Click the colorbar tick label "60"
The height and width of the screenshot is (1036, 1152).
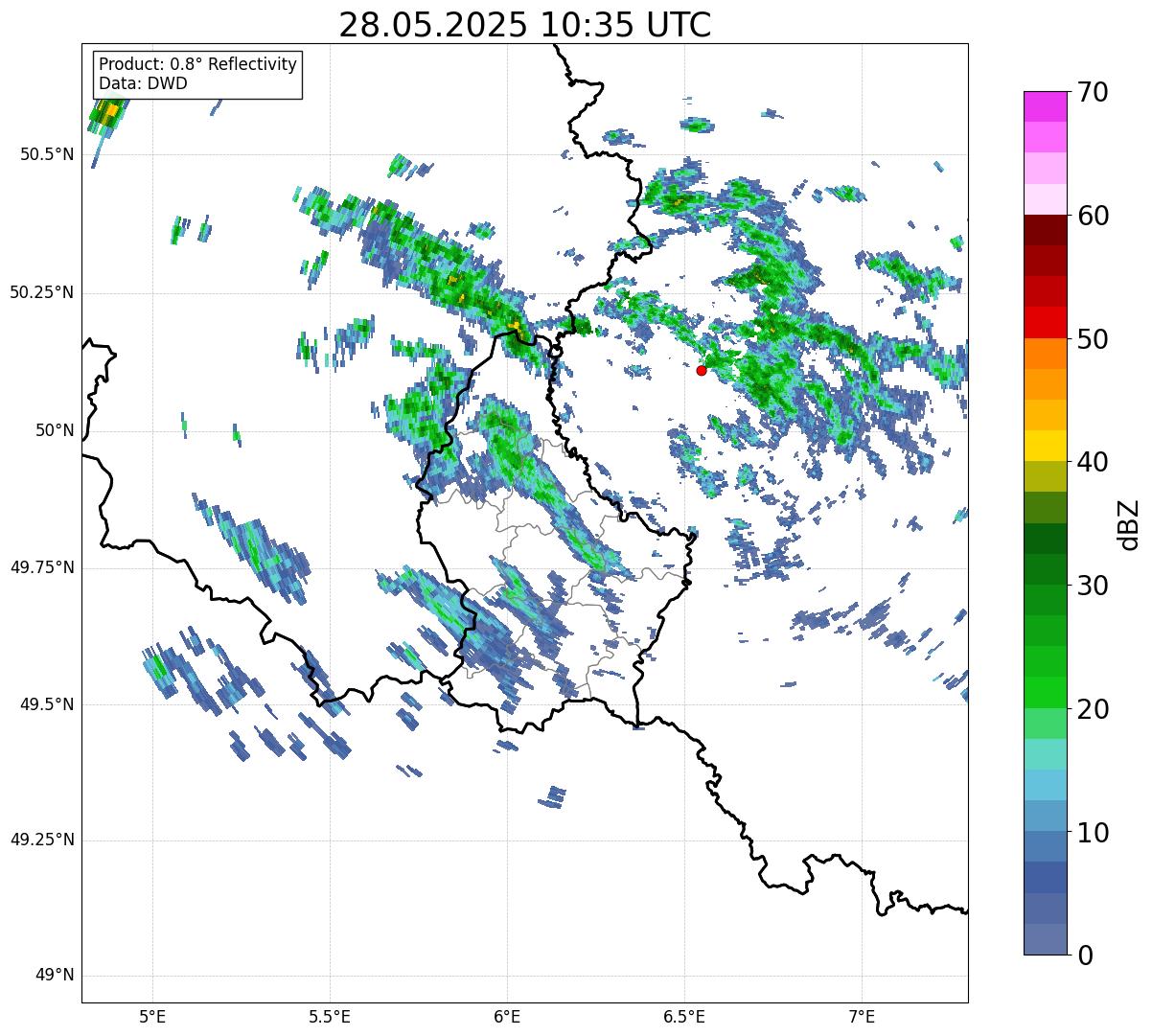1092,216
